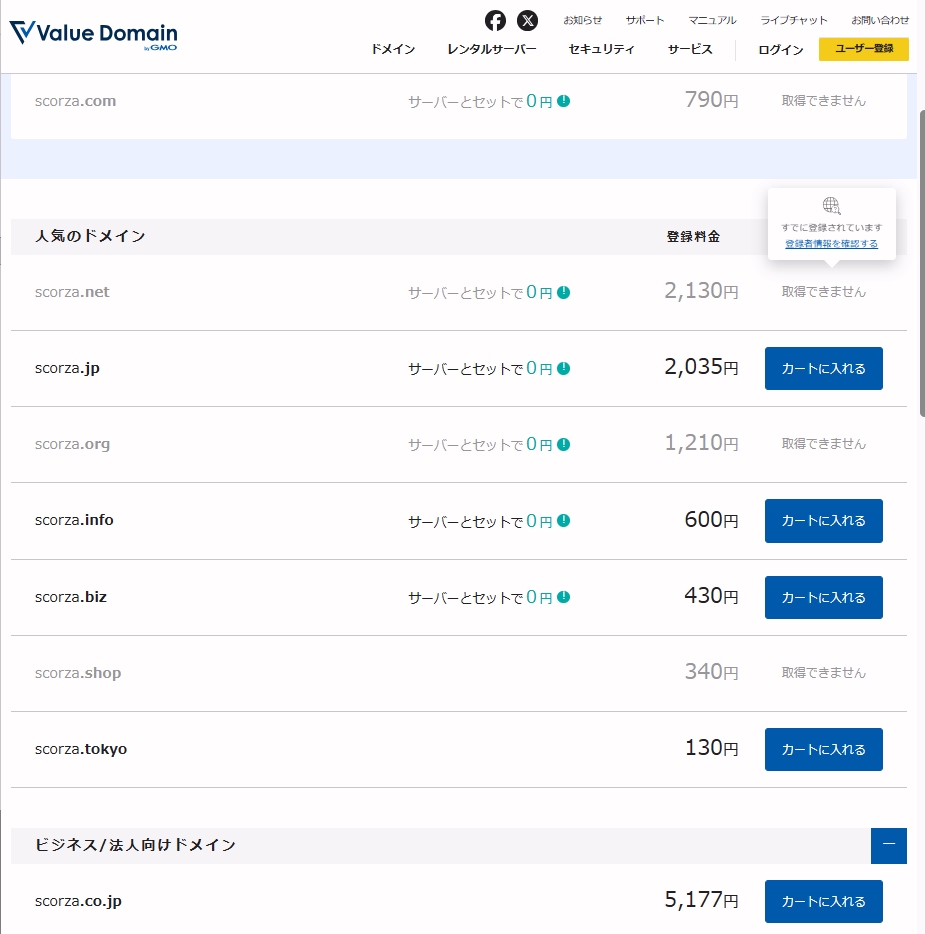Click the scorza.org domain name

(x=72, y=444)
